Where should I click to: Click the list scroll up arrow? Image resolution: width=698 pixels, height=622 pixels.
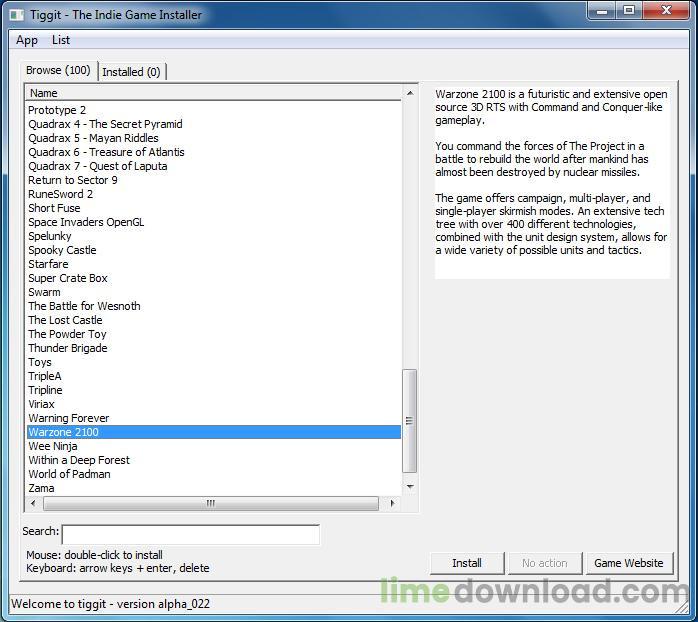[410, 94]
